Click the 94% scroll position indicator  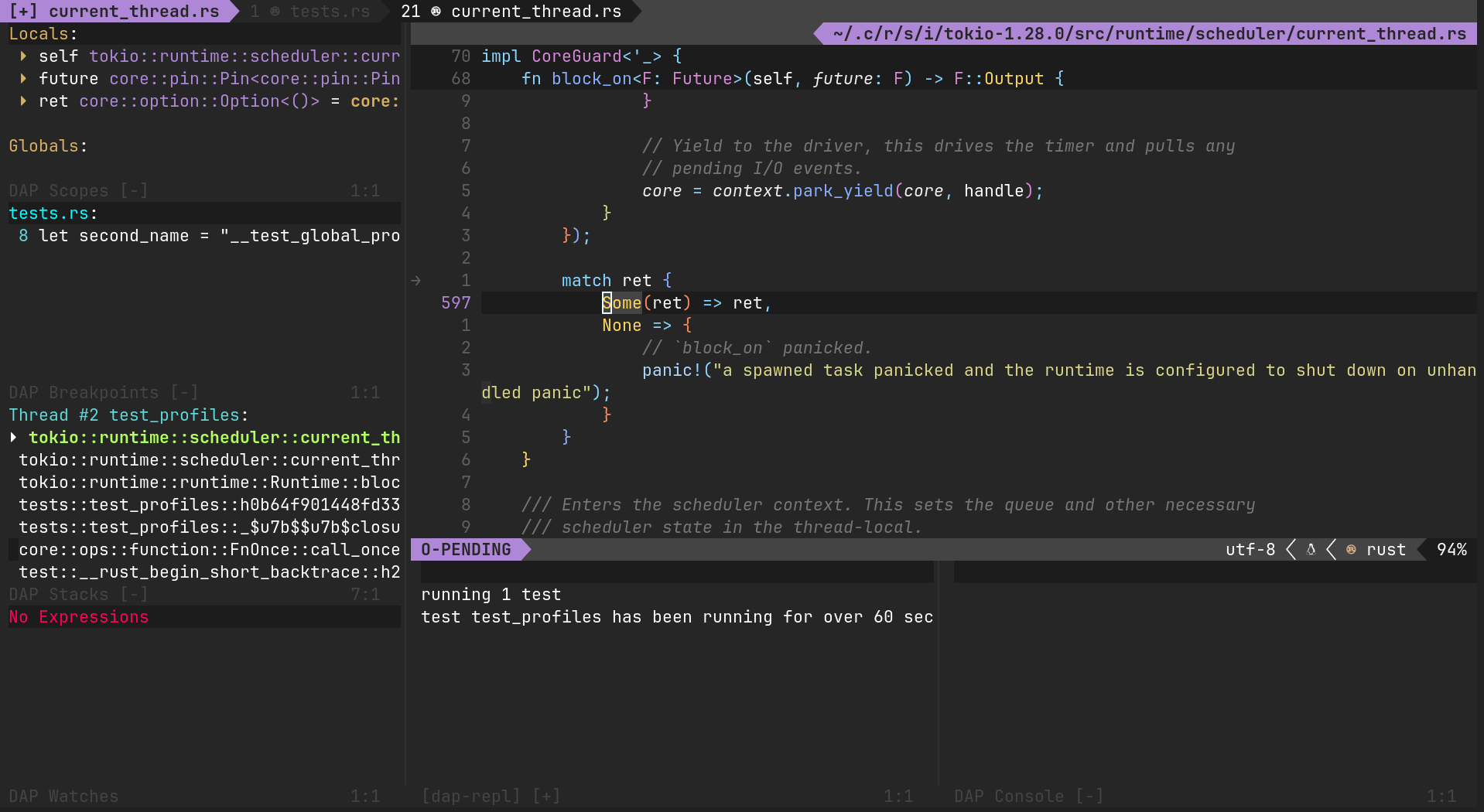1453,549
